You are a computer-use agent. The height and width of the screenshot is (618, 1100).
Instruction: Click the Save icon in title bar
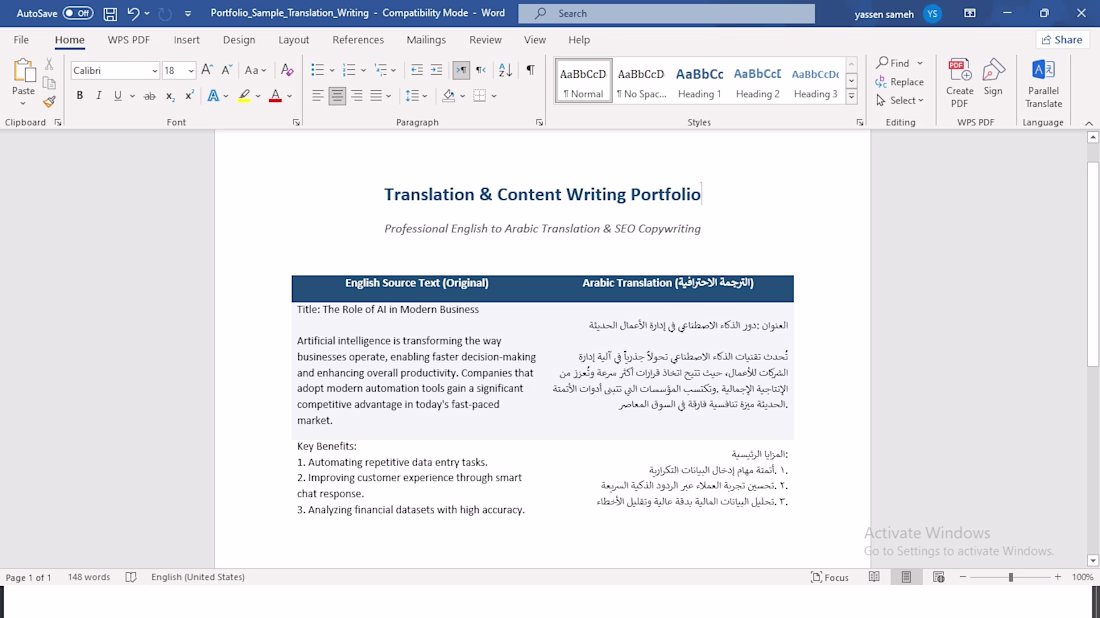110,13
